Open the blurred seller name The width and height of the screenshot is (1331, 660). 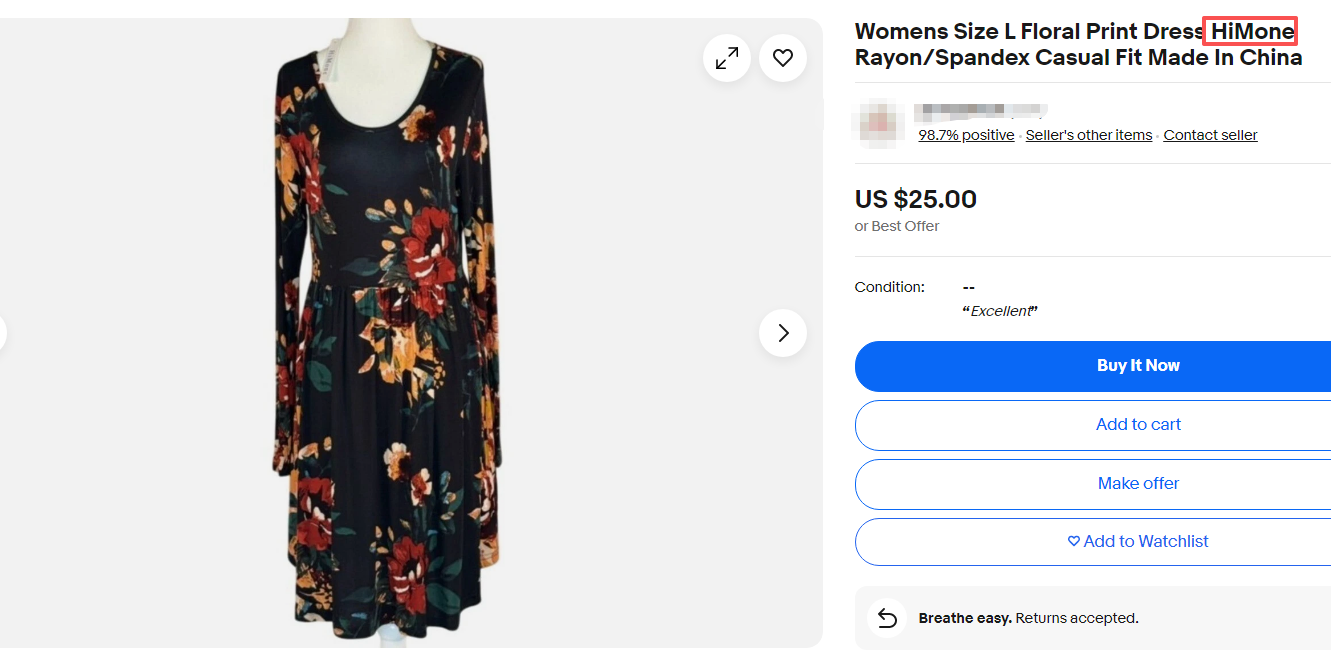tap(982, 110)
